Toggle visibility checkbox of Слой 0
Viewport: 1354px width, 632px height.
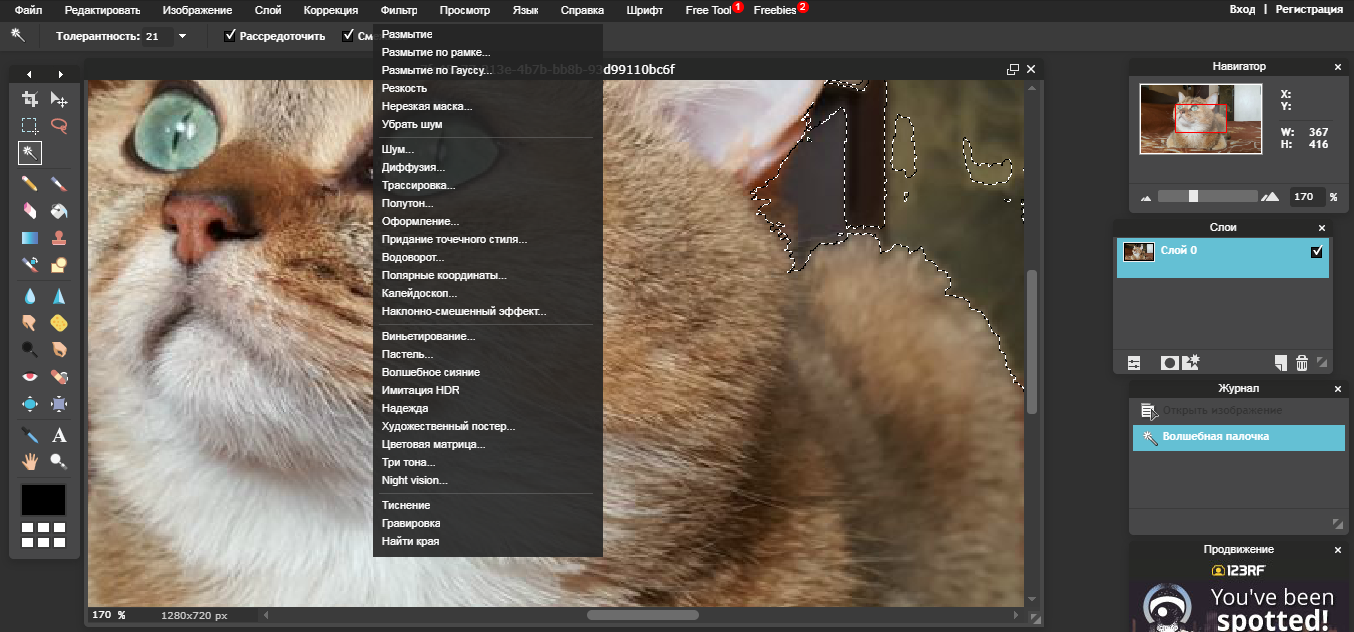[1316, 252]
